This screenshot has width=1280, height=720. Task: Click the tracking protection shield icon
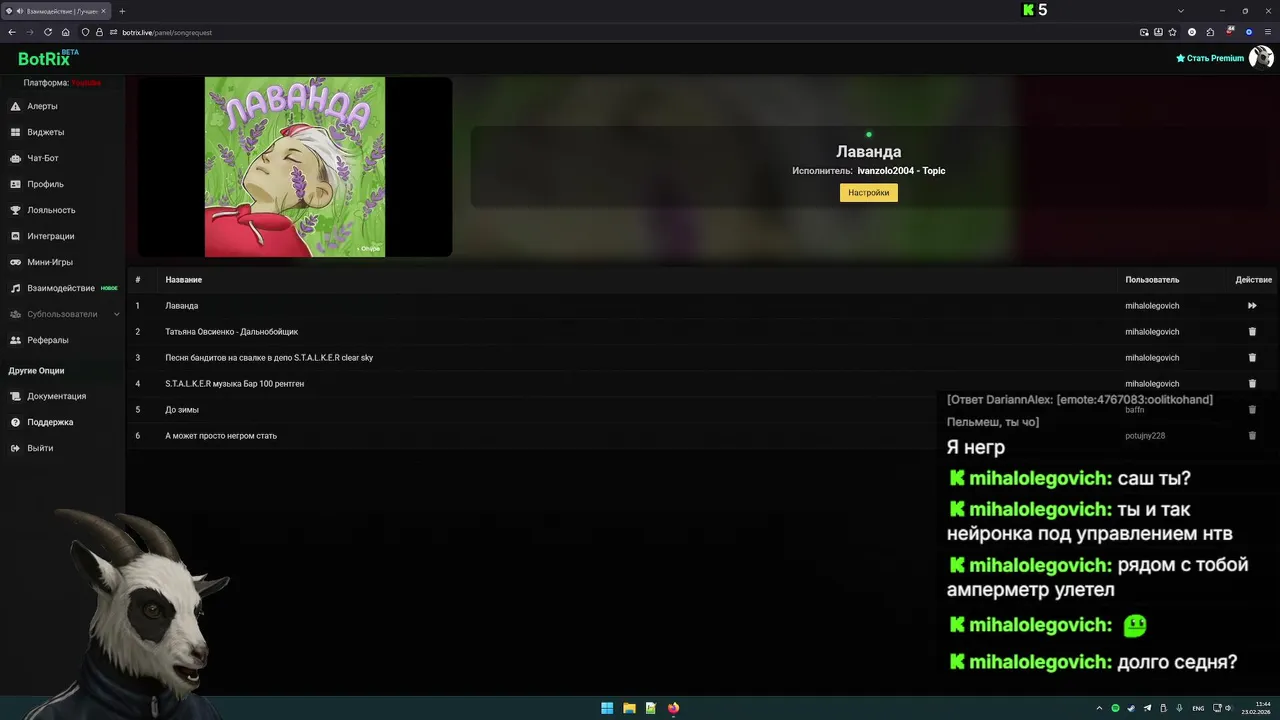[86, 32]
